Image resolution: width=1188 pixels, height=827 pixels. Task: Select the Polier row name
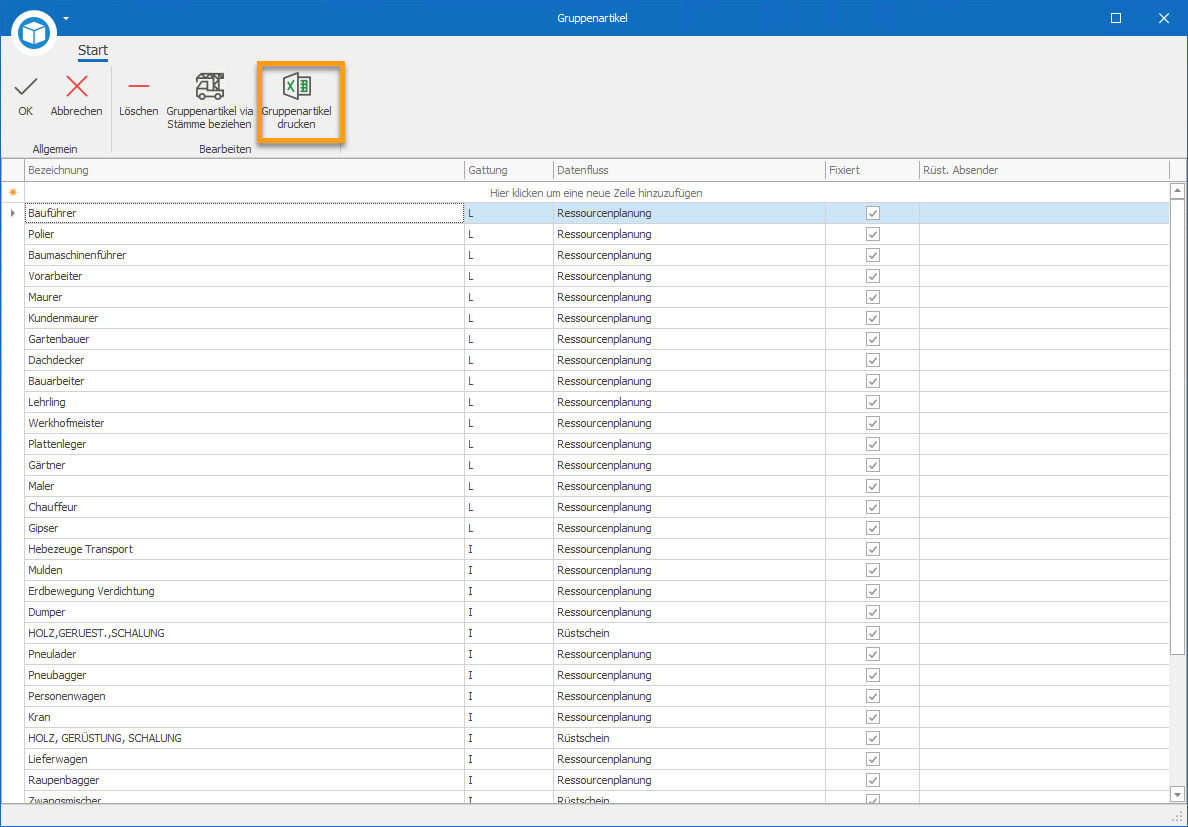point(42,235)
